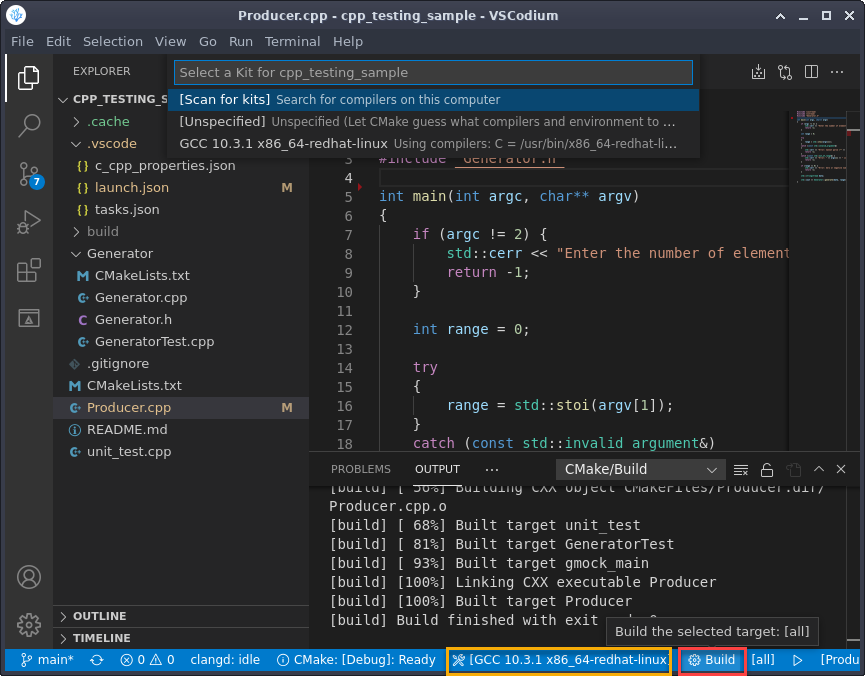Viewport: 865px width, 676px height.
Task: Click Build in the status bar
Action: pos(711,660)
